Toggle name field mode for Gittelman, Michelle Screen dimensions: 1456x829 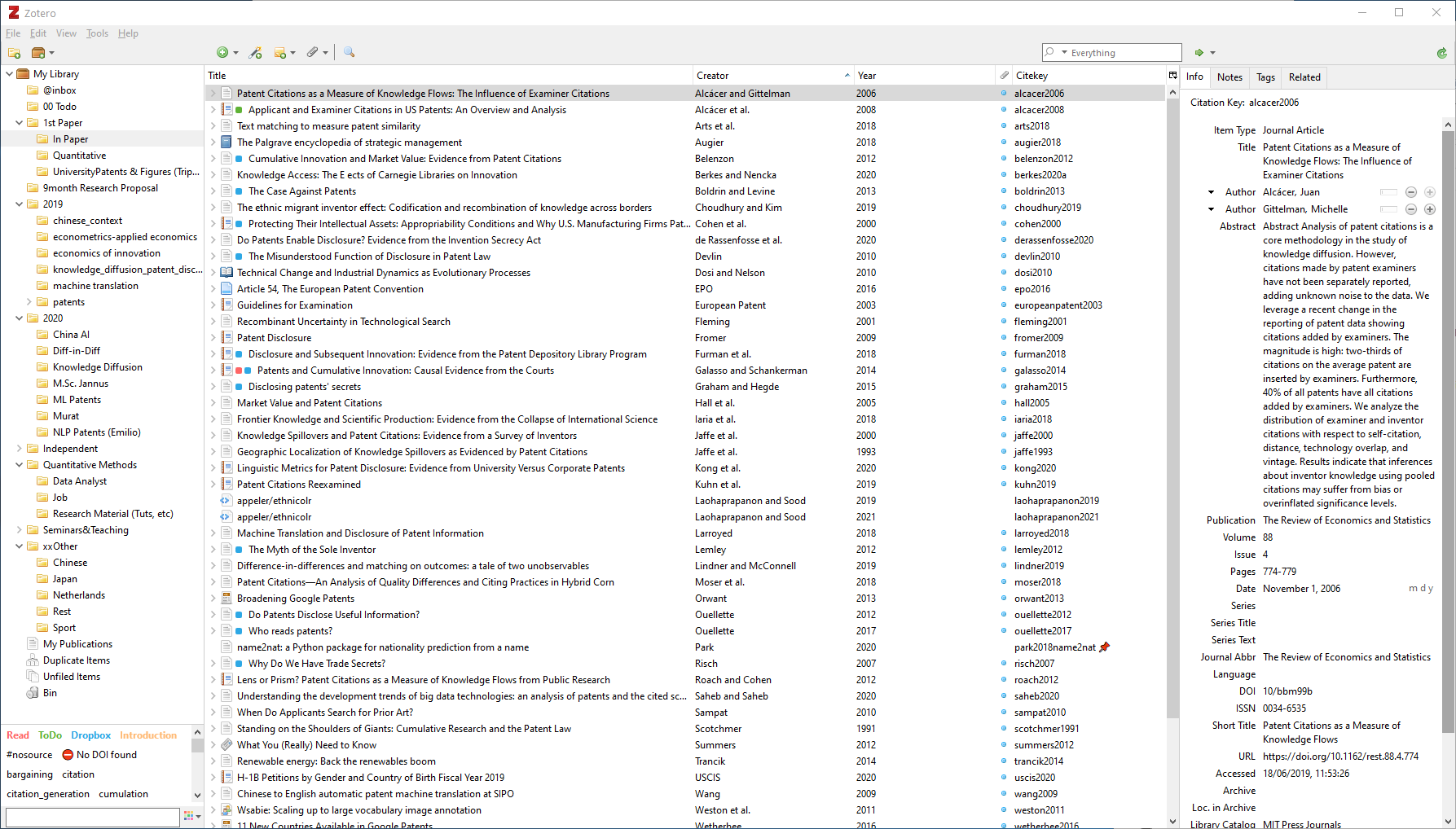click(x=1389, y=209)
